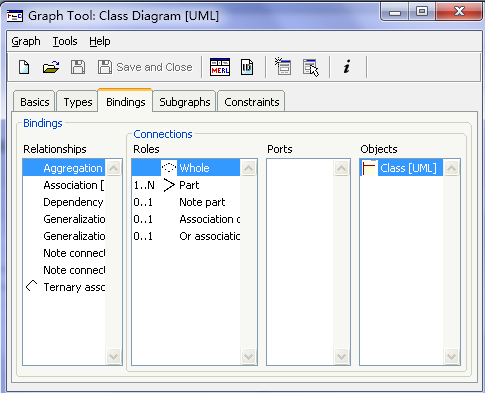
Task: Click the 1..N cardinality of Part
Action: pos(144,185)
